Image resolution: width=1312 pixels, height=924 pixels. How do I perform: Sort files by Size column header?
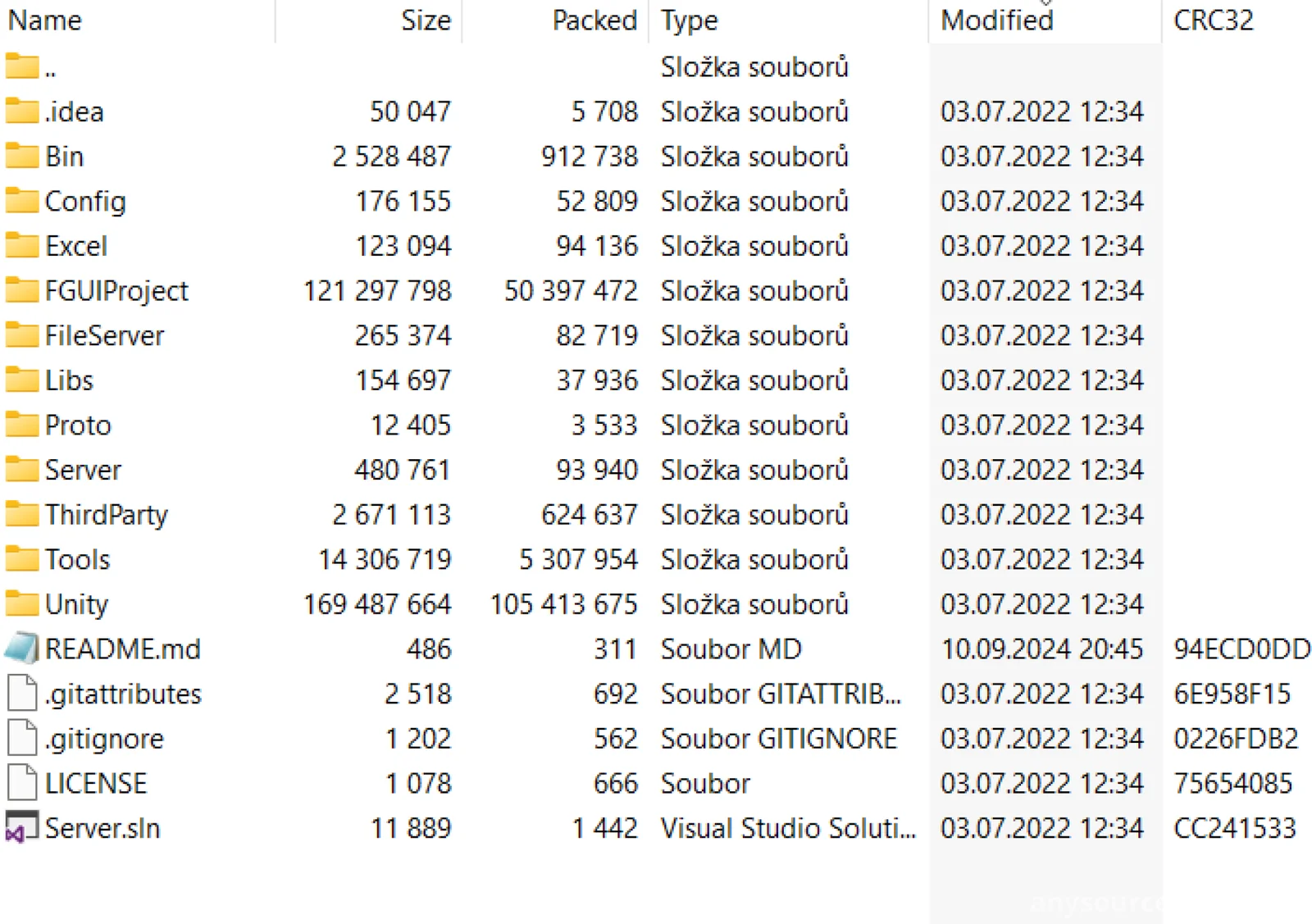click(x=426, y=20)
